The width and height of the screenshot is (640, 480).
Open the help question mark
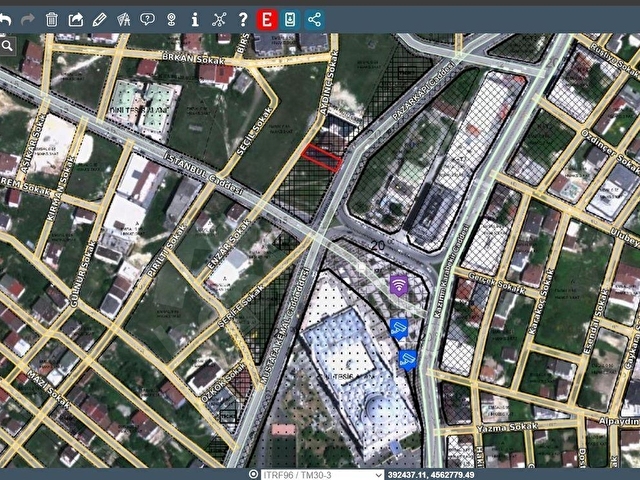pos(243,19)
